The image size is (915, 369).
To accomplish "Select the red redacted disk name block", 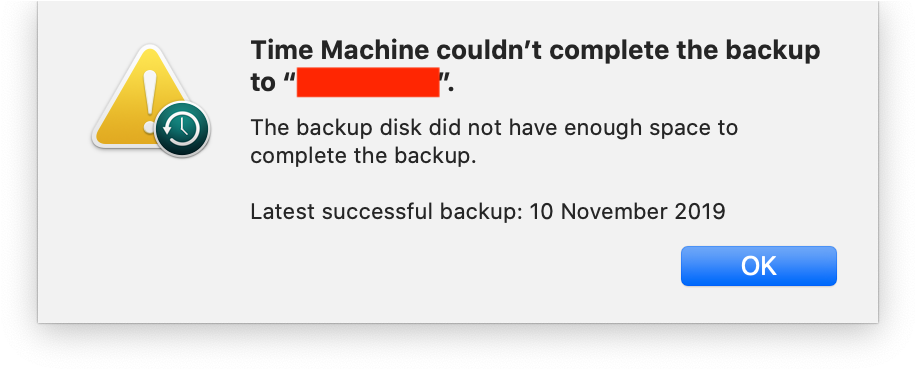I will tap(368, 82).
